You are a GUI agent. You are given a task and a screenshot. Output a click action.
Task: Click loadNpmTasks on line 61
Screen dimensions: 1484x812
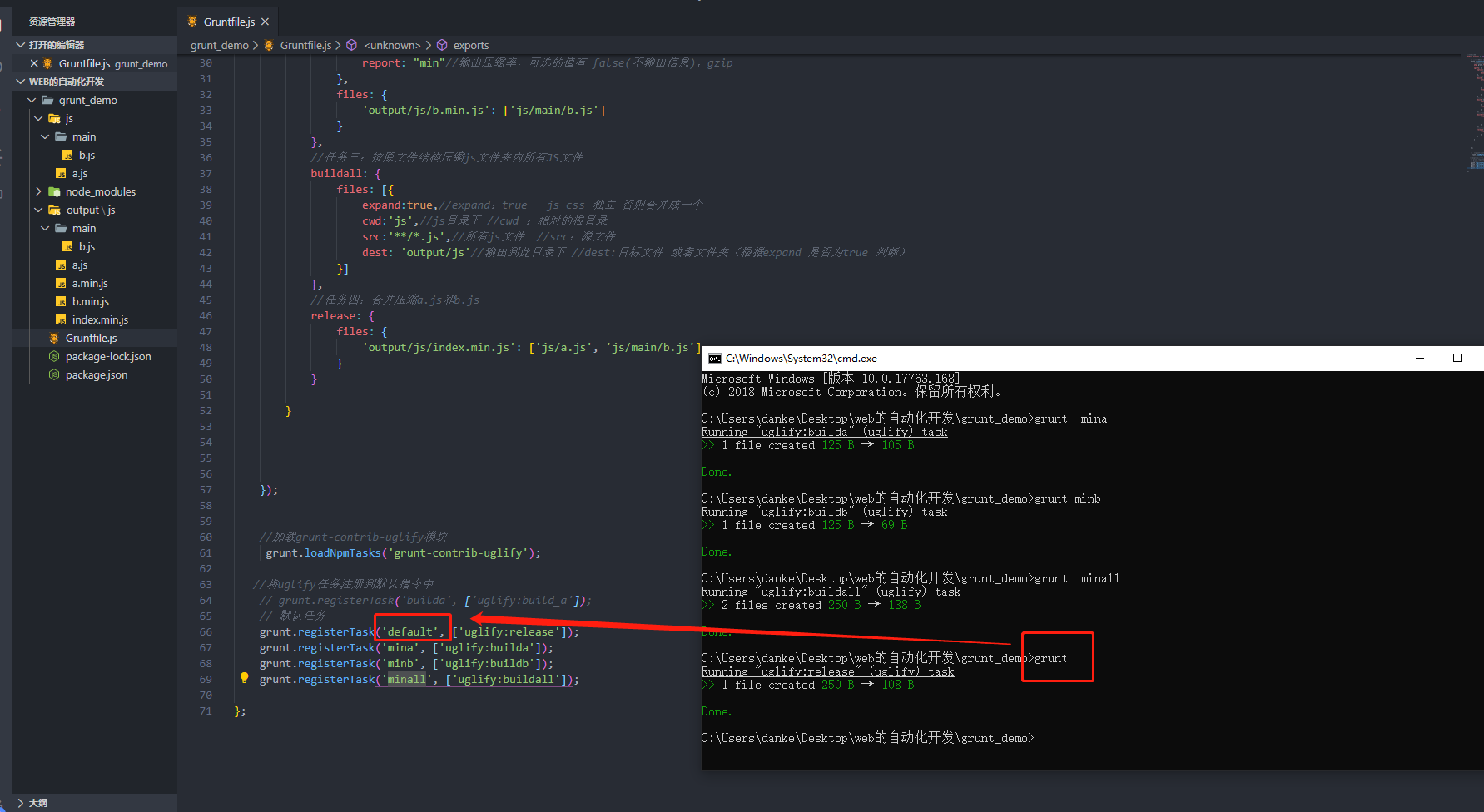coord(342,553)
